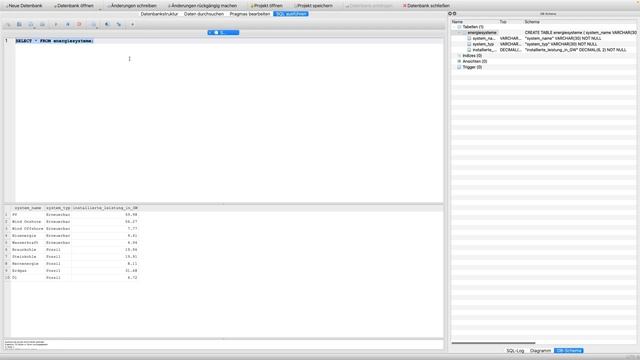Execute the current line icon
This screenshot has height=360, width=640.
tap(68, 24)
